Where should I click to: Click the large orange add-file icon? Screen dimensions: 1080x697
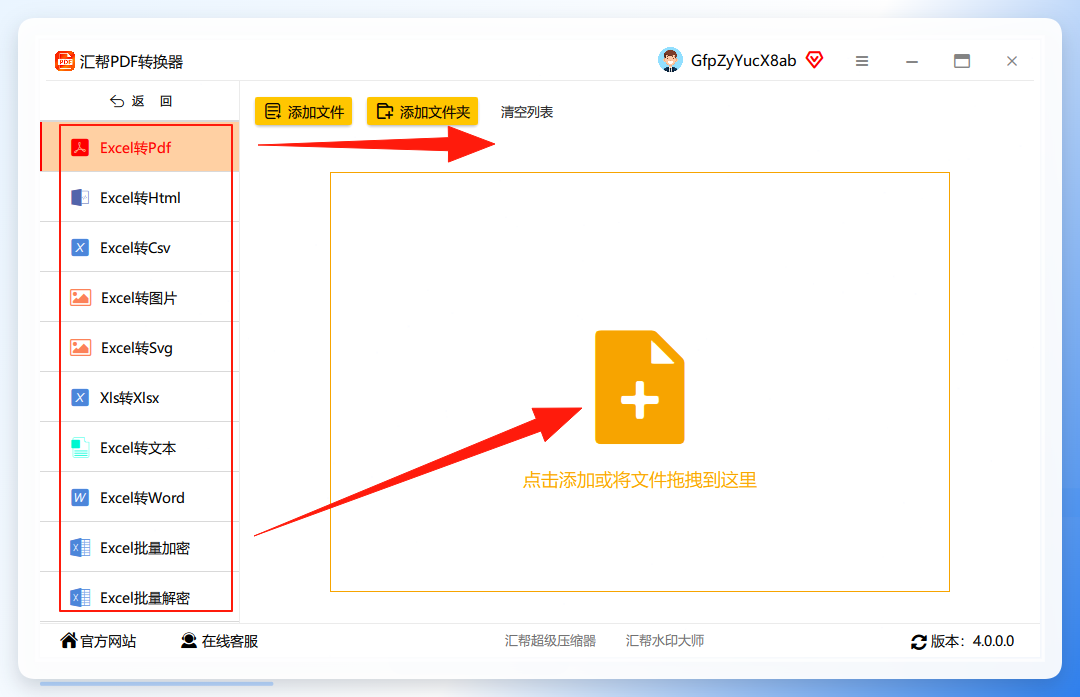[640, 387]
